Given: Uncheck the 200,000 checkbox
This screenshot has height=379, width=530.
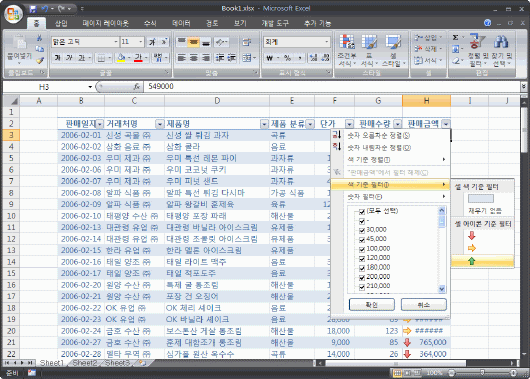Looking at the screenshot, I should (362, 277).
